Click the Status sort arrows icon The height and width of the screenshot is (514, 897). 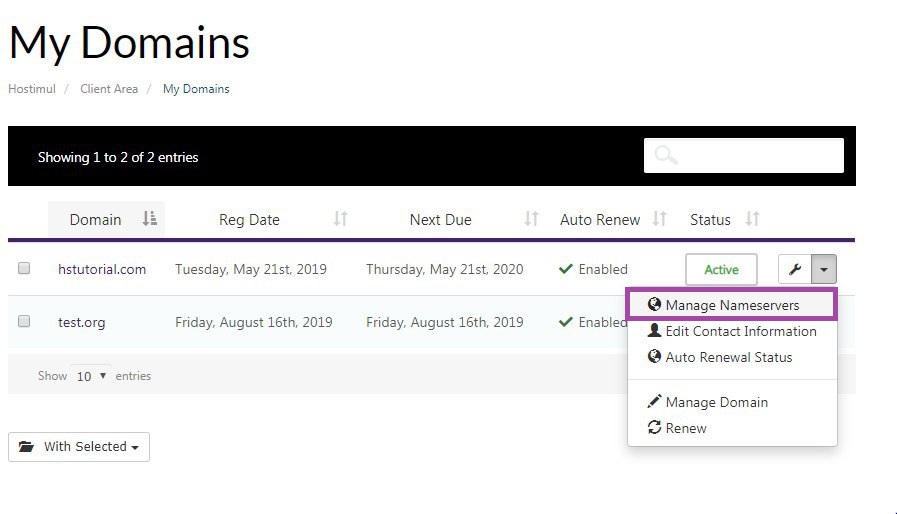pyautogui.click(x=753, y=219)
